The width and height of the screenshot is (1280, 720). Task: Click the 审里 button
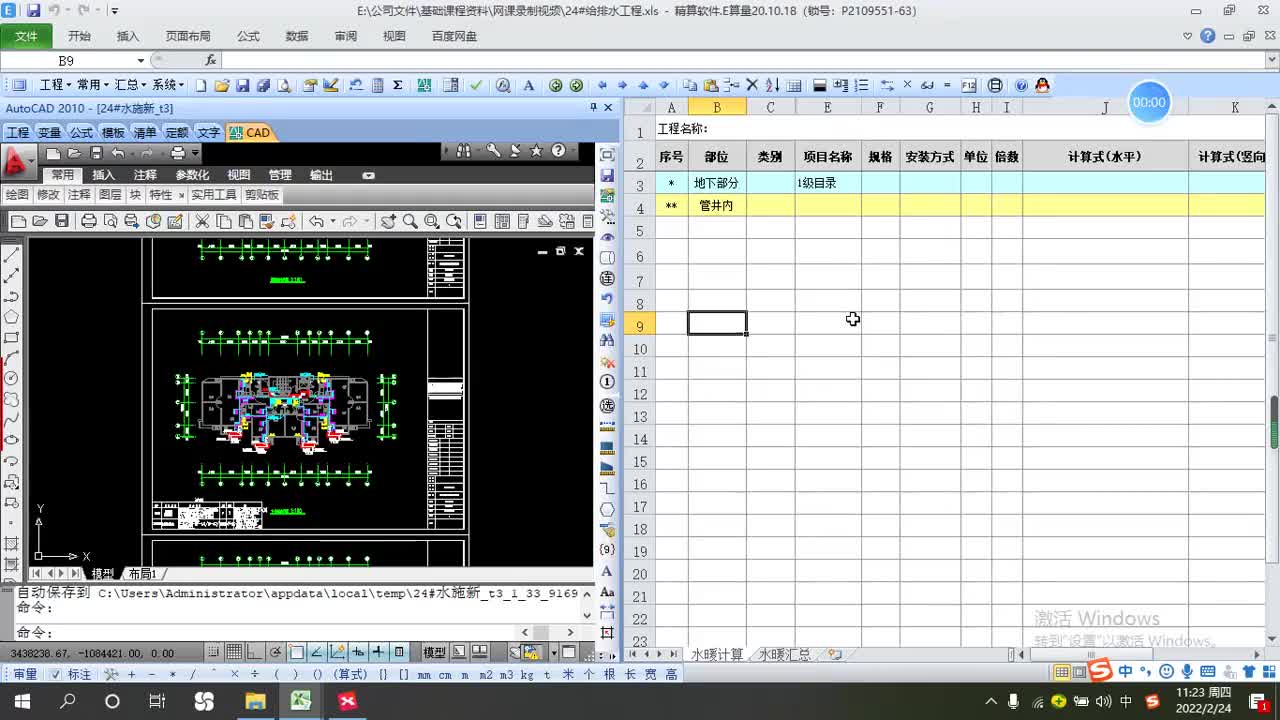[x=23, y=674]
